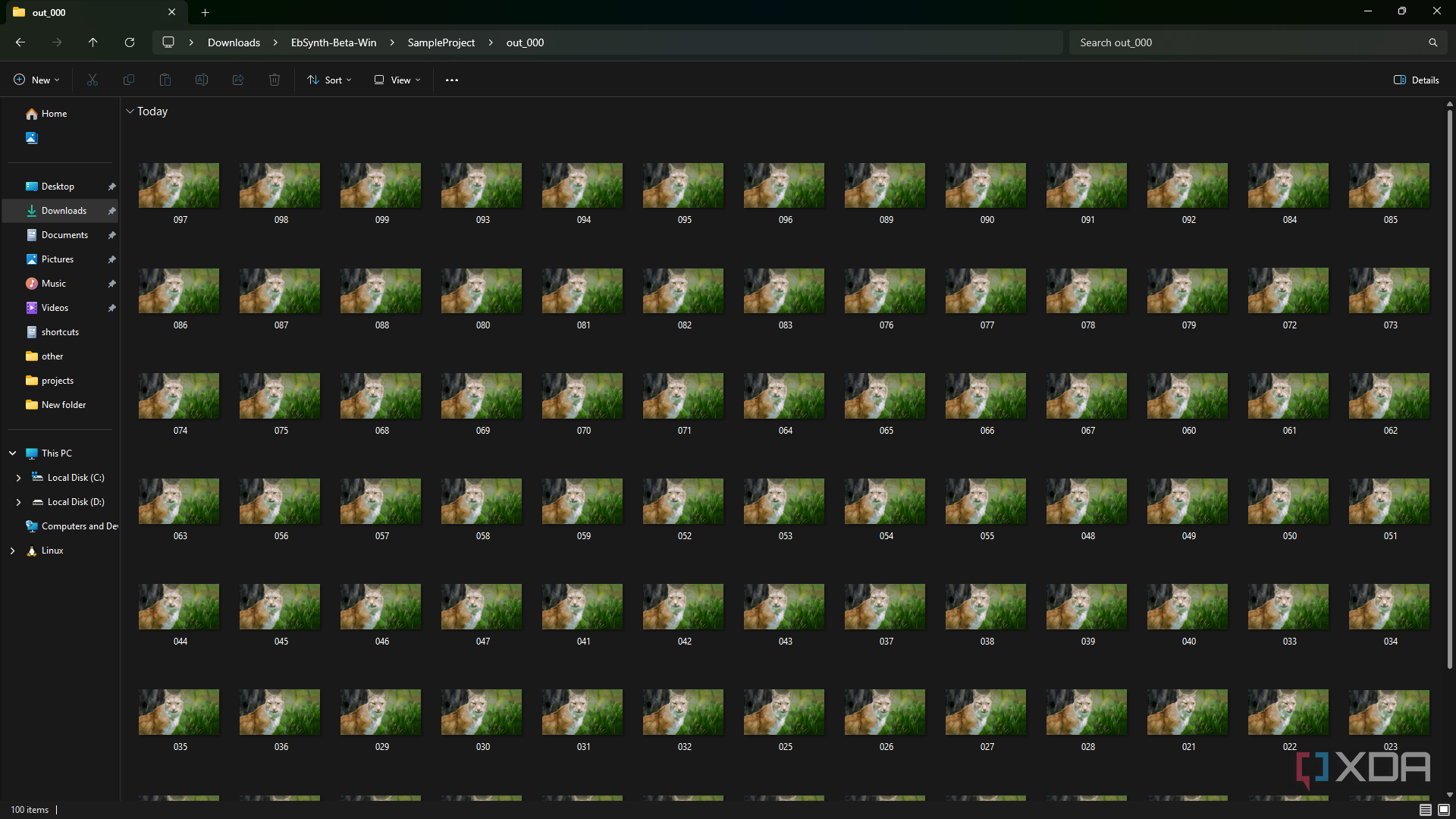This screenshot has height=819, width=1456.
Task: Open Home in the navigation pane
Action: coord(55,114)
